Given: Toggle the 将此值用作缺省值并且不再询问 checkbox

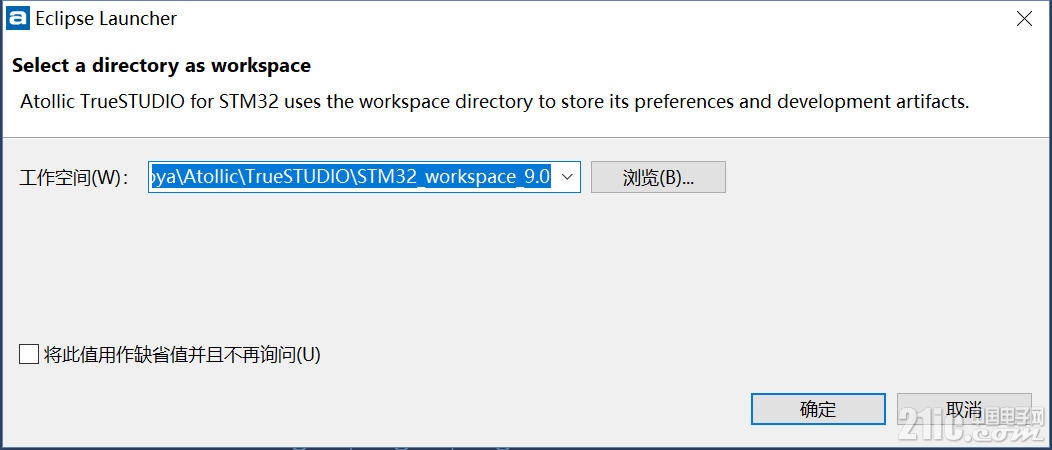Looking at the screenshot, I should [29, 354].
